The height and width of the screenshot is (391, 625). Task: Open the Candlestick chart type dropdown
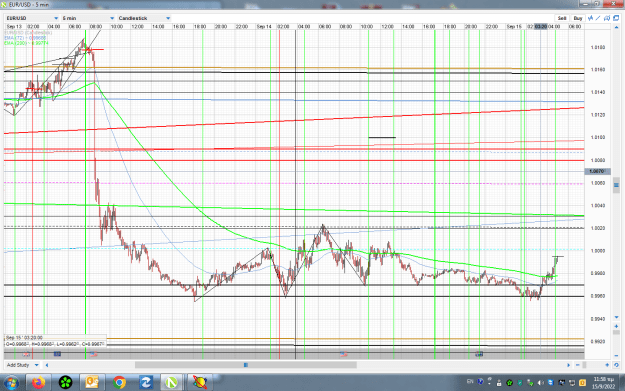pyautogui.click(x=144, y=18)
